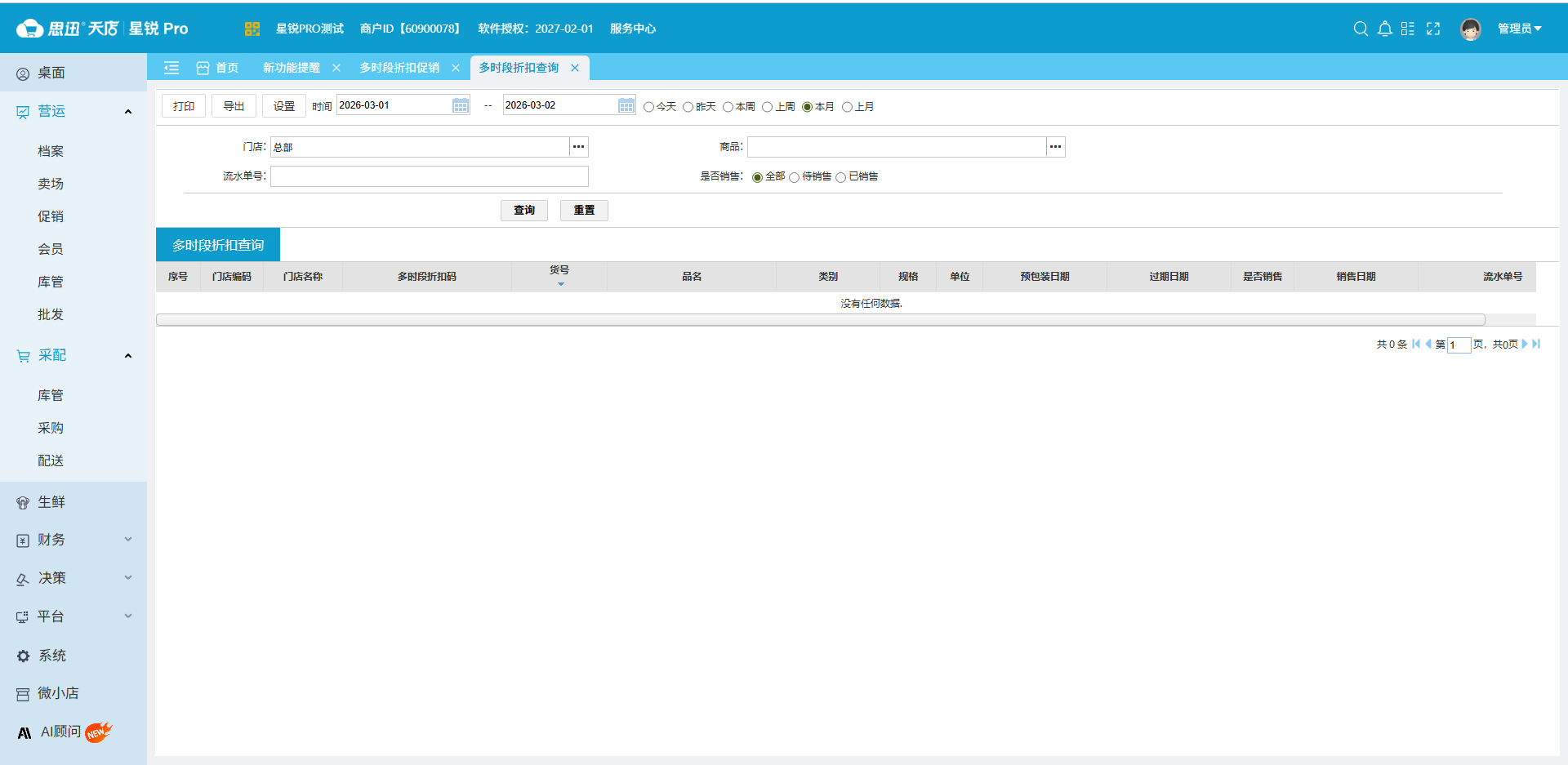Image resolution: width=1568 pixels, height=765 pixels.
Task: Go to next results page arrow
Action: pos(1524,344)
